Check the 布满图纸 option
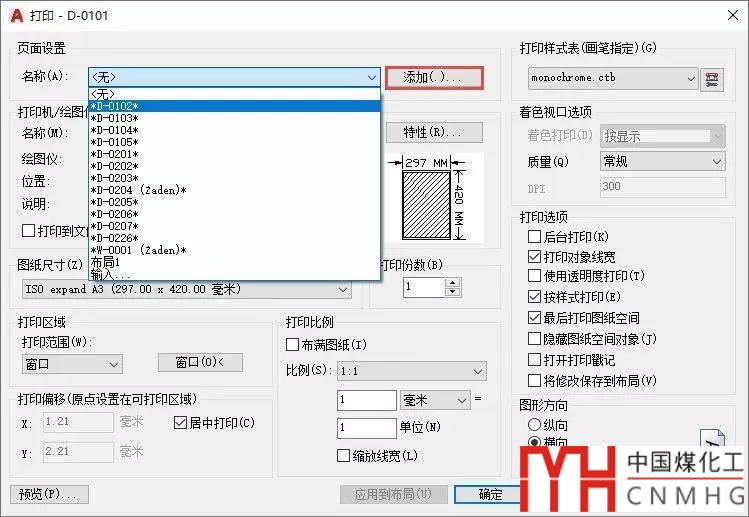This screenshot has width=749, height=517. pyautogui.click(x=293, y=345)
